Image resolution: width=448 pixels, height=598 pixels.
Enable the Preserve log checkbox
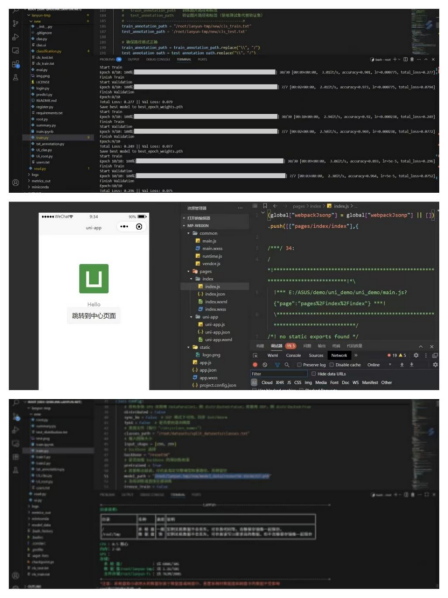[x=299, y=365]
